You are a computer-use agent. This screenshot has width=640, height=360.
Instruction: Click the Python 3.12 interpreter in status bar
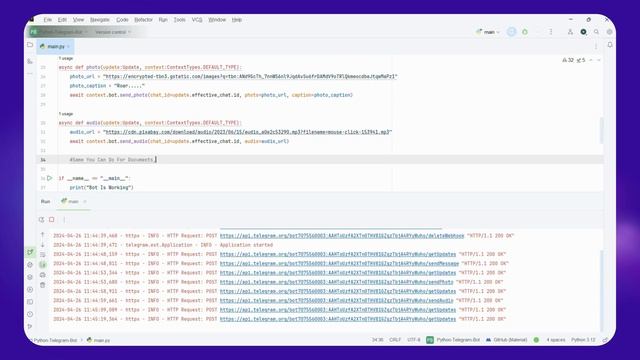tap(583, 340)
